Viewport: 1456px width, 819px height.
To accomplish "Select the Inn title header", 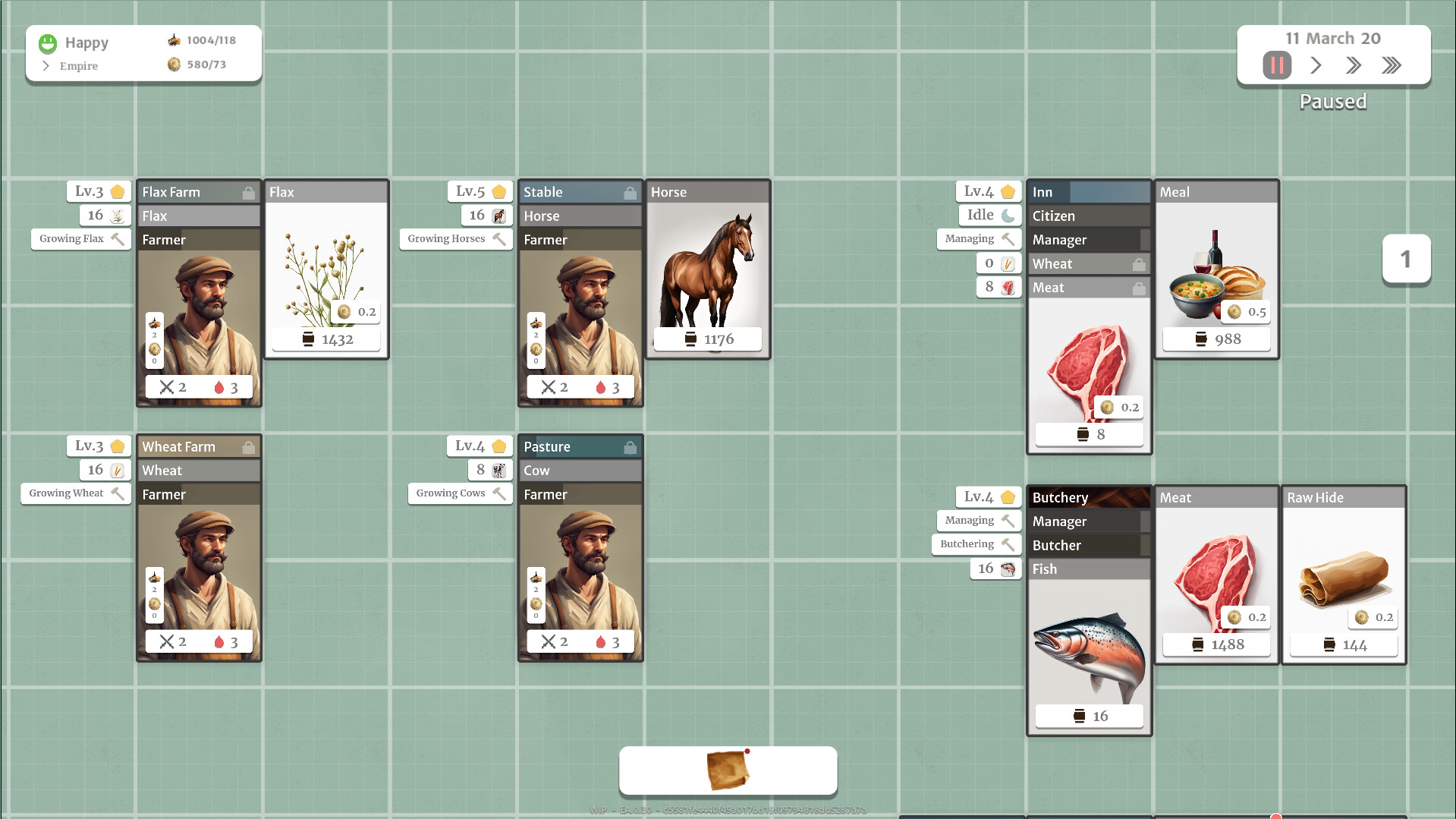I will click(1089, 193).
